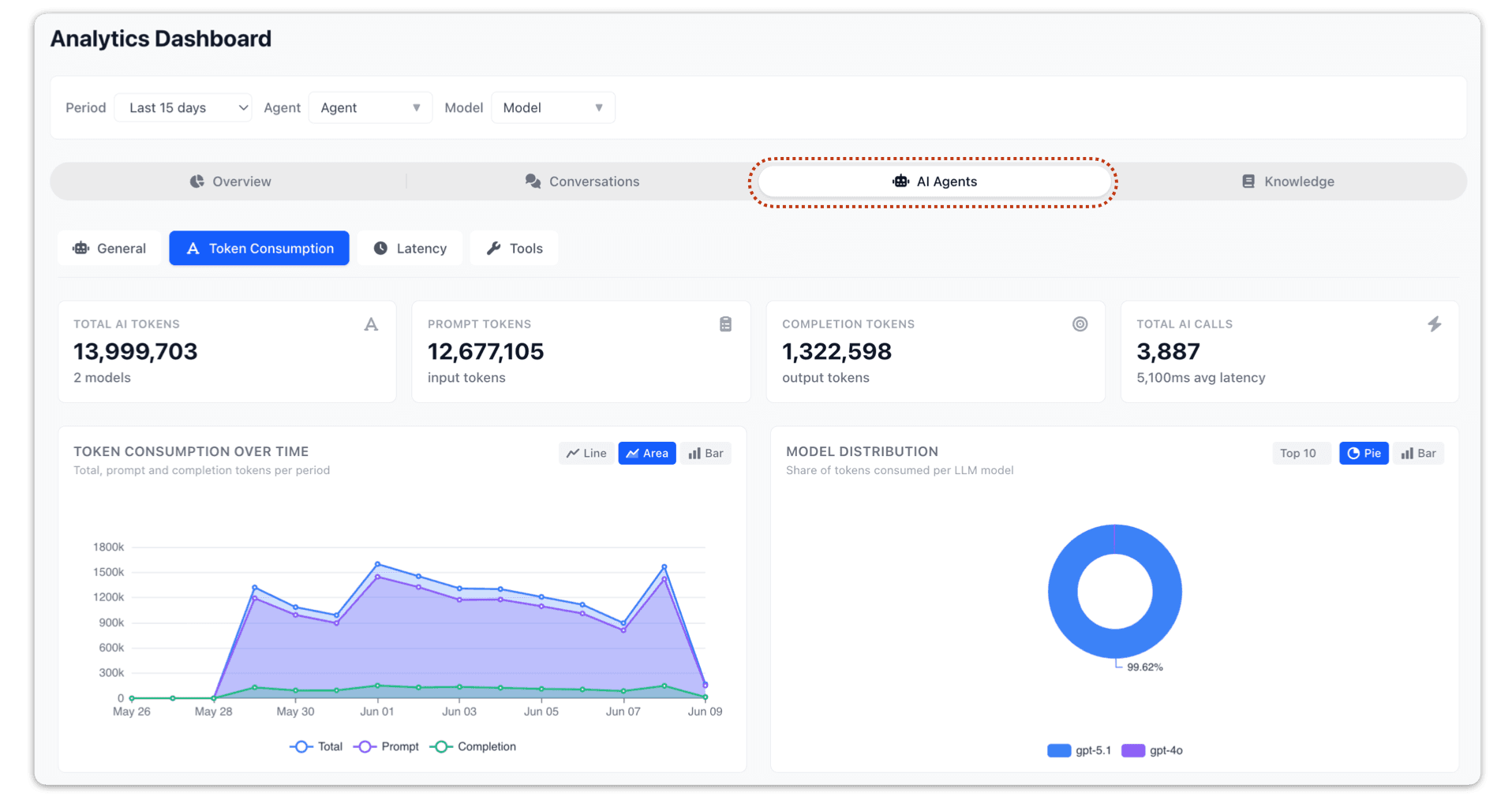Screen dimensions: 1512x800
Task: Click the gpt-5.1 blue legend swatch
Action: [1058, 750]
